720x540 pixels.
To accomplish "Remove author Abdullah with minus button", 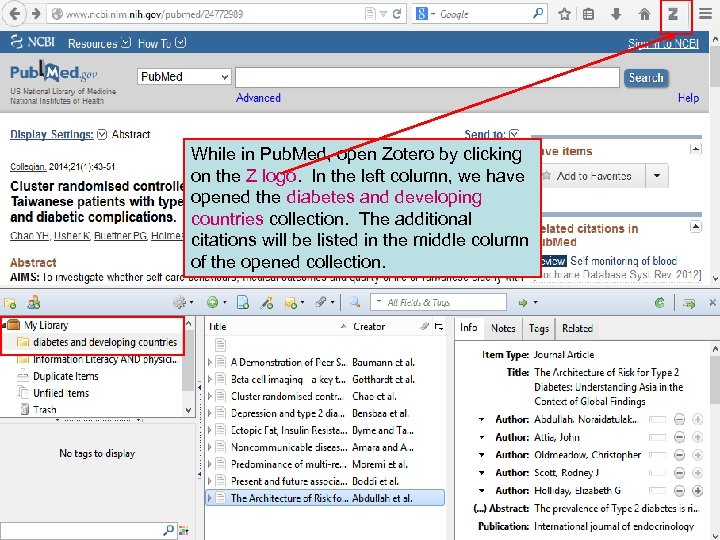I will 679,419.
